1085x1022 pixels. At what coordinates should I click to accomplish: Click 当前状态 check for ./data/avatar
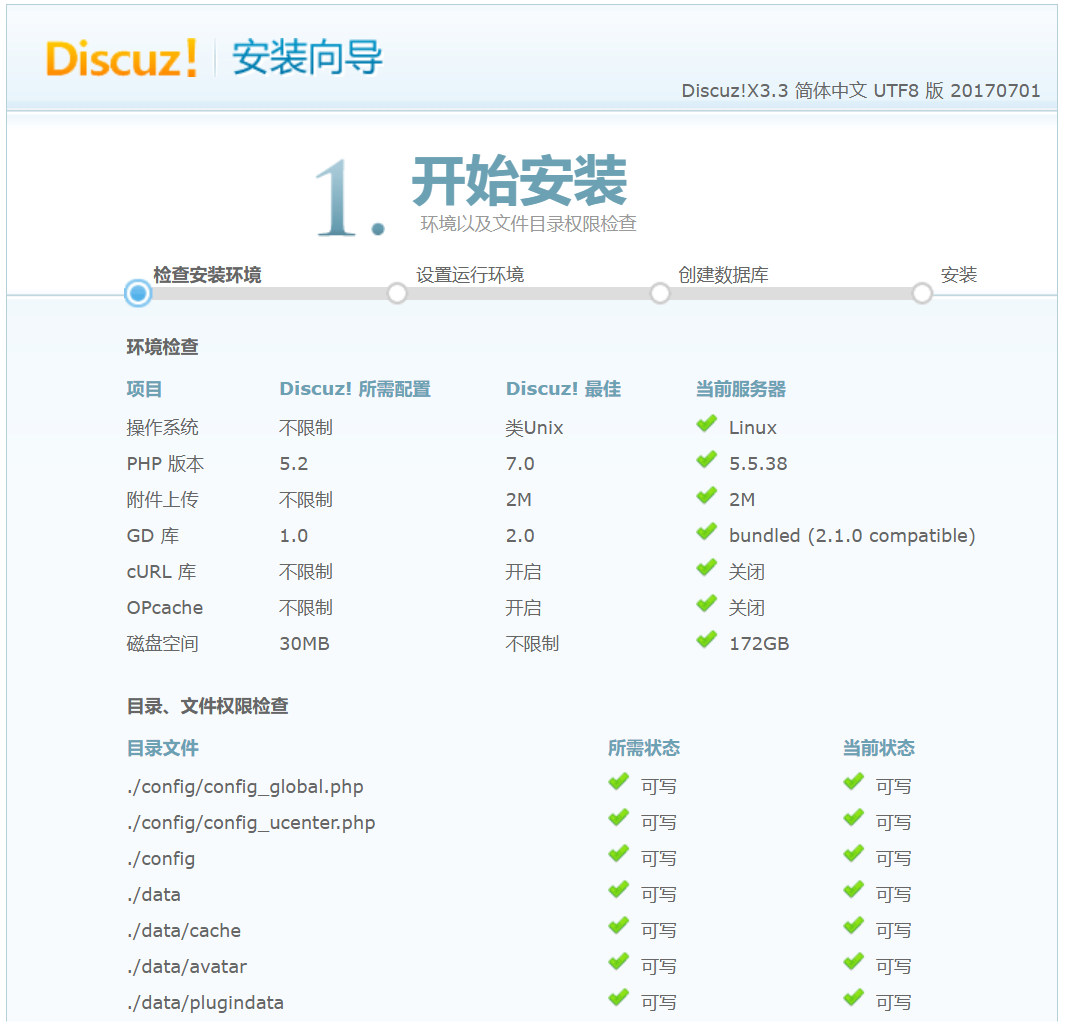pos(854,962)
